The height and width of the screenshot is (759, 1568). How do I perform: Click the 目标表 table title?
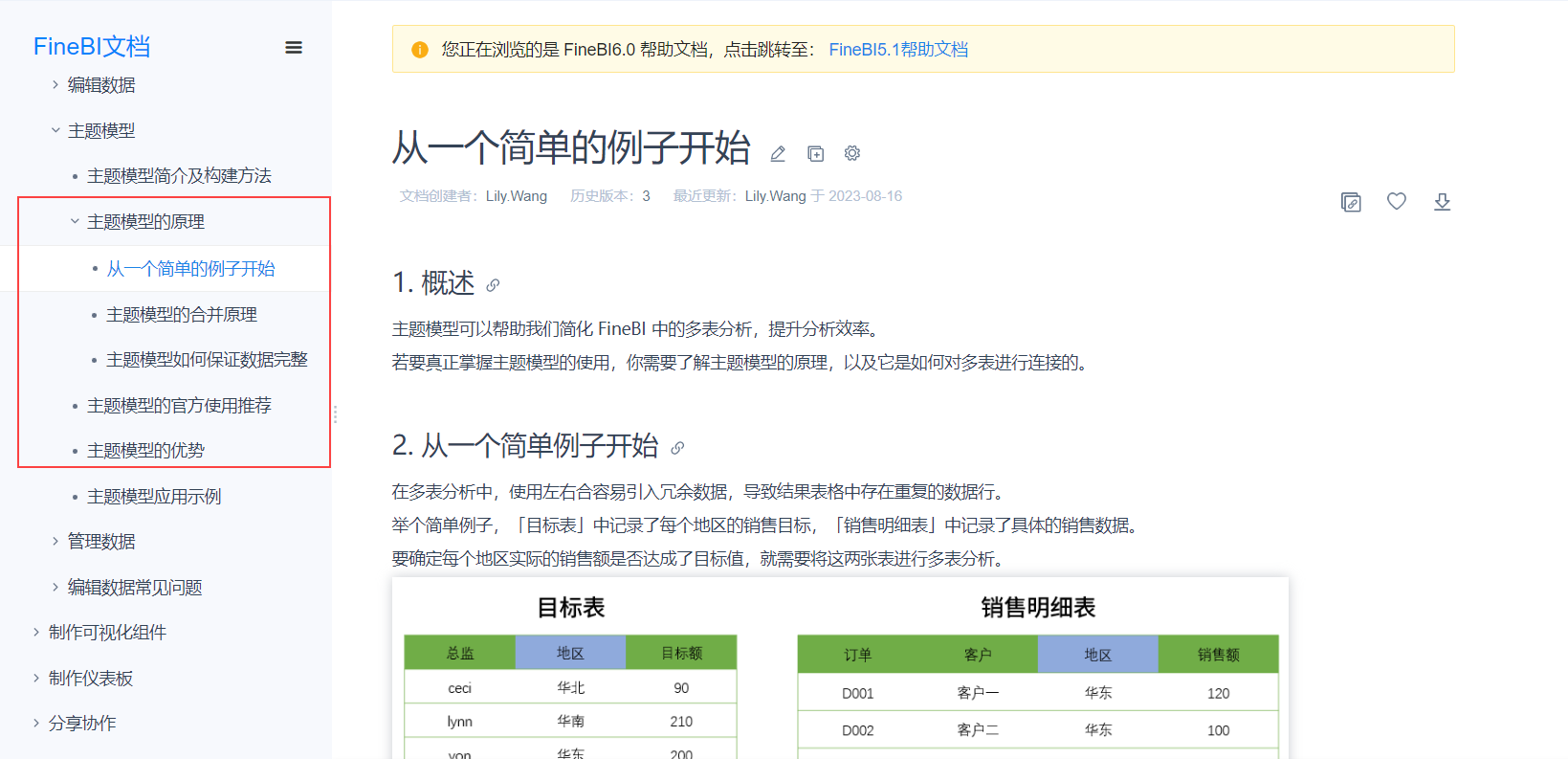pos(571,608)
